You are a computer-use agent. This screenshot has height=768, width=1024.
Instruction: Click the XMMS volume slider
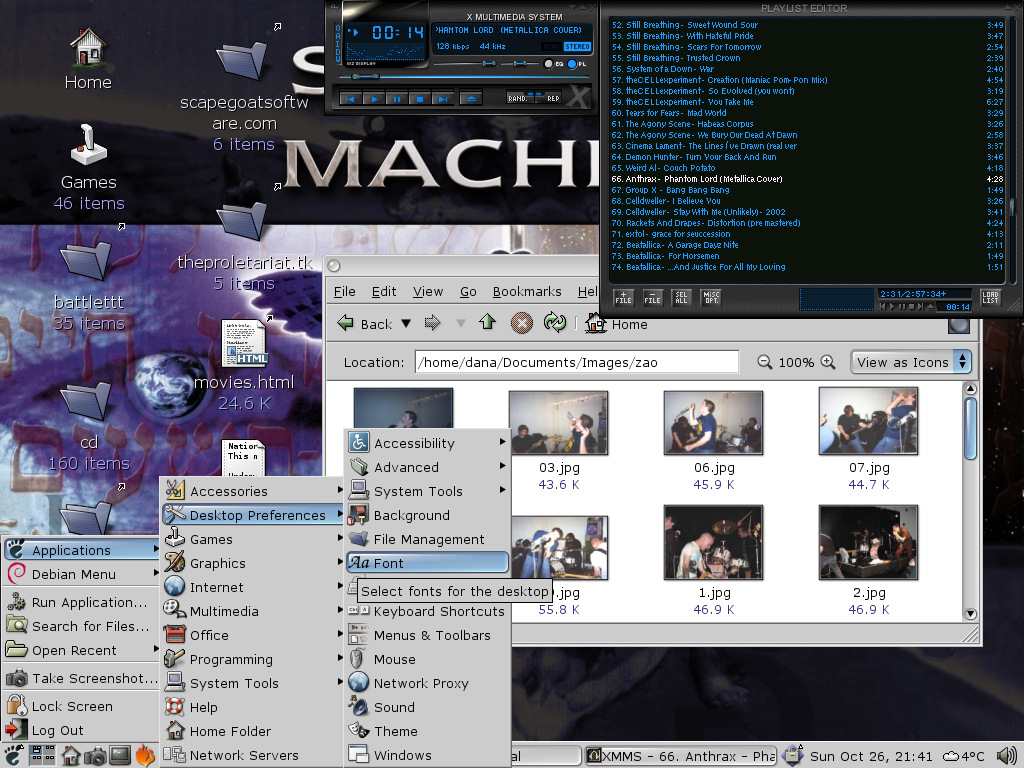[x=466, y=63]
